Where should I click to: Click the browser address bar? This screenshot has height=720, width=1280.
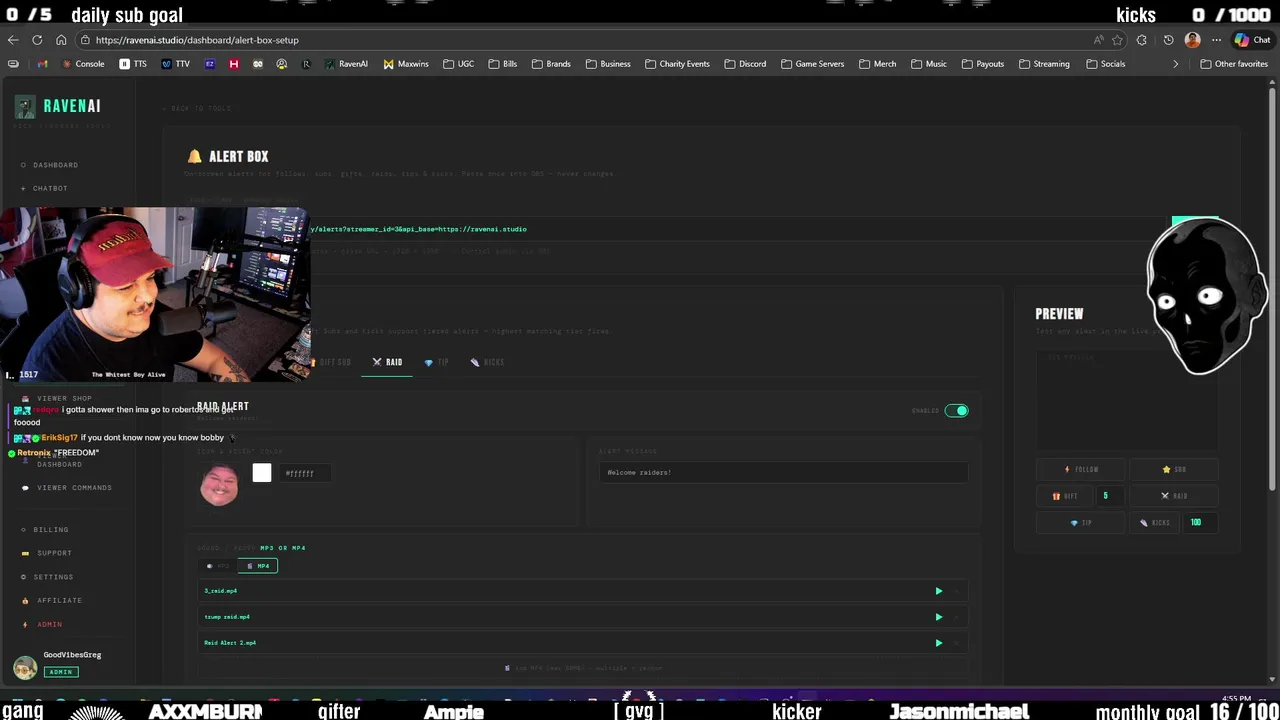pos(590,40)
